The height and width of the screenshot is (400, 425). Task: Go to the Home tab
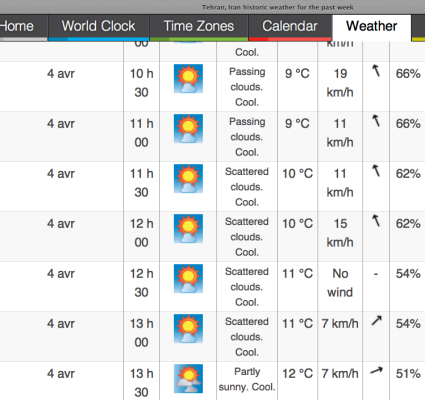tap(17, 26)
